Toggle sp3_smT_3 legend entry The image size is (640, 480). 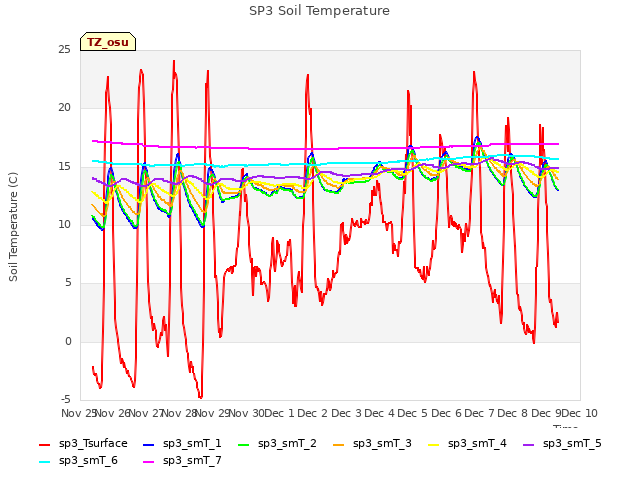[372, 444]
